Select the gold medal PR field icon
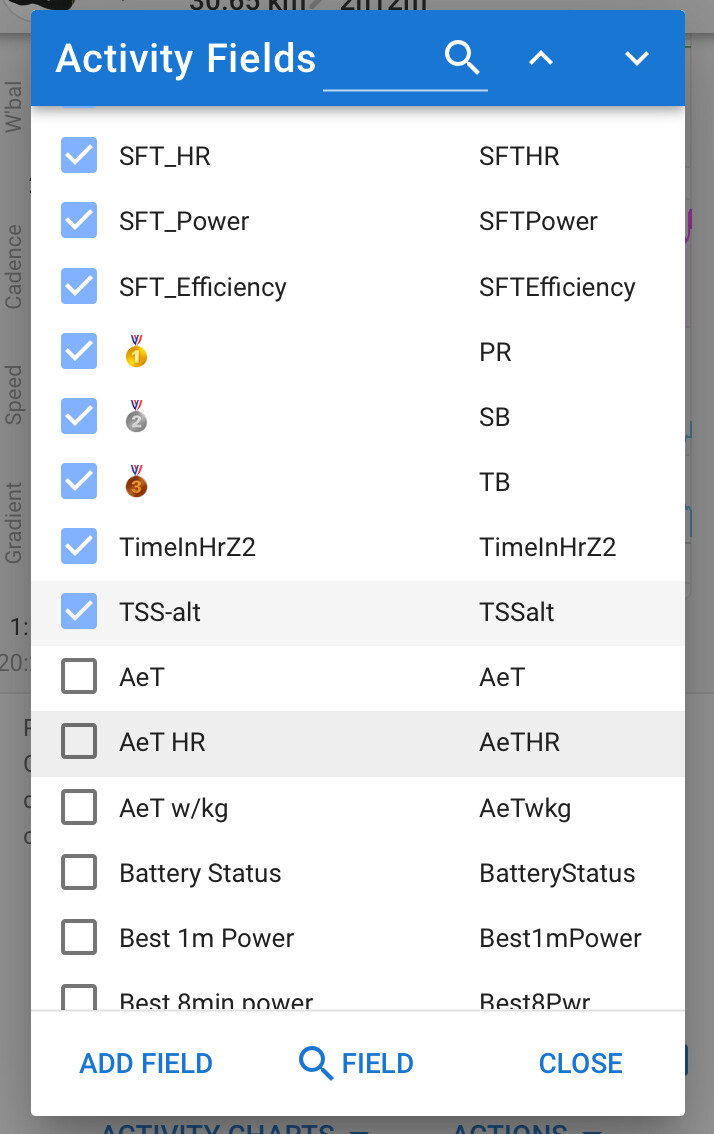 [x=136, y=351]
